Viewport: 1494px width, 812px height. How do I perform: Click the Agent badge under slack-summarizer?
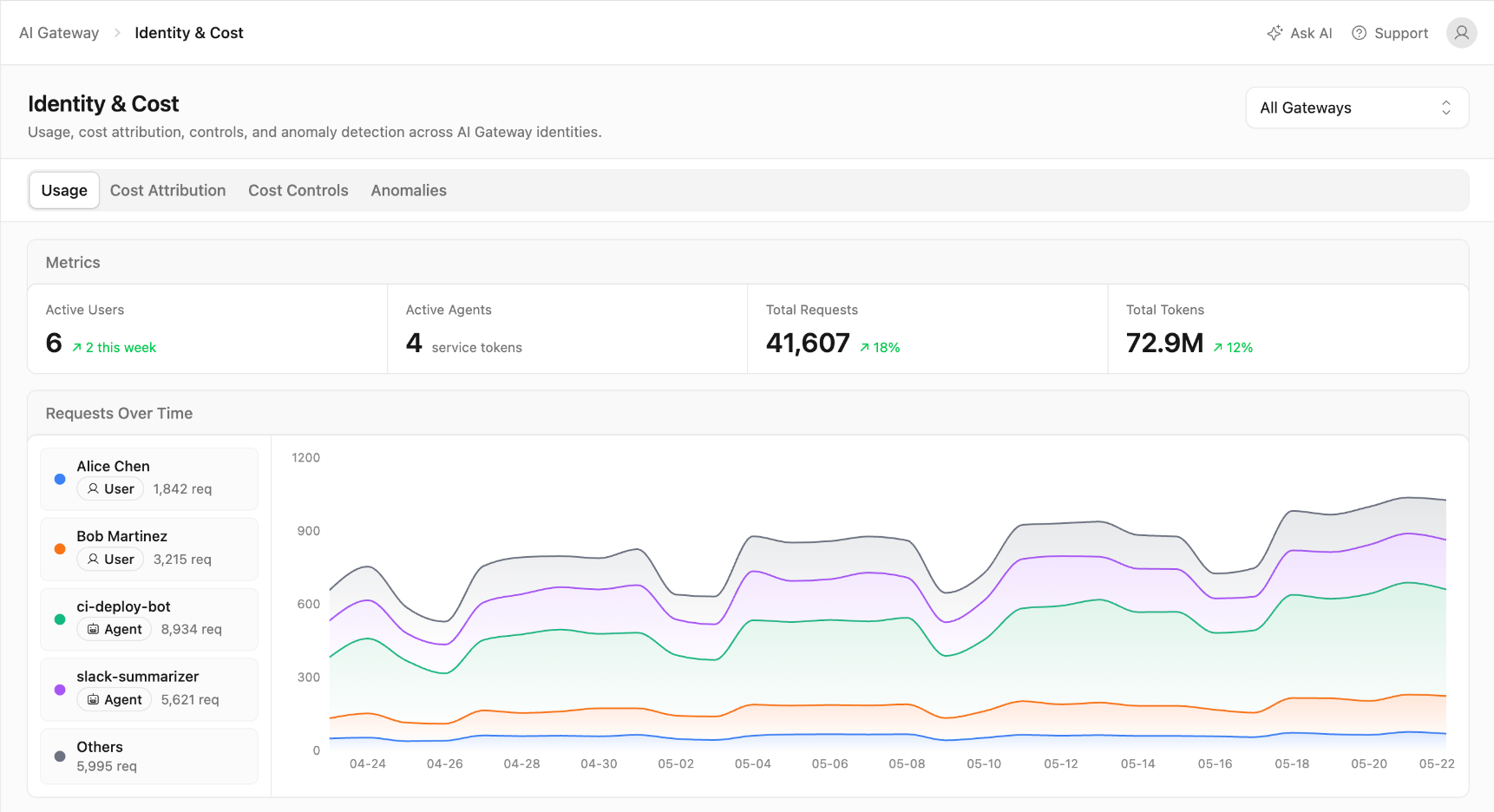pos(115,699)
